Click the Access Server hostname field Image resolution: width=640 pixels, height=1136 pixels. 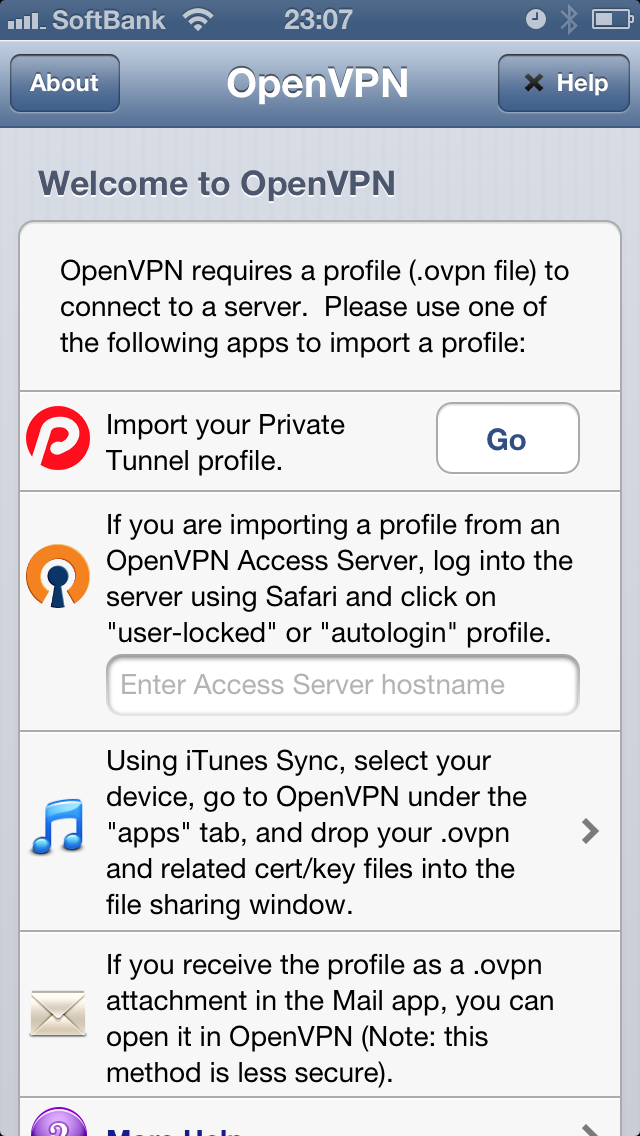(x=343, y=685)
